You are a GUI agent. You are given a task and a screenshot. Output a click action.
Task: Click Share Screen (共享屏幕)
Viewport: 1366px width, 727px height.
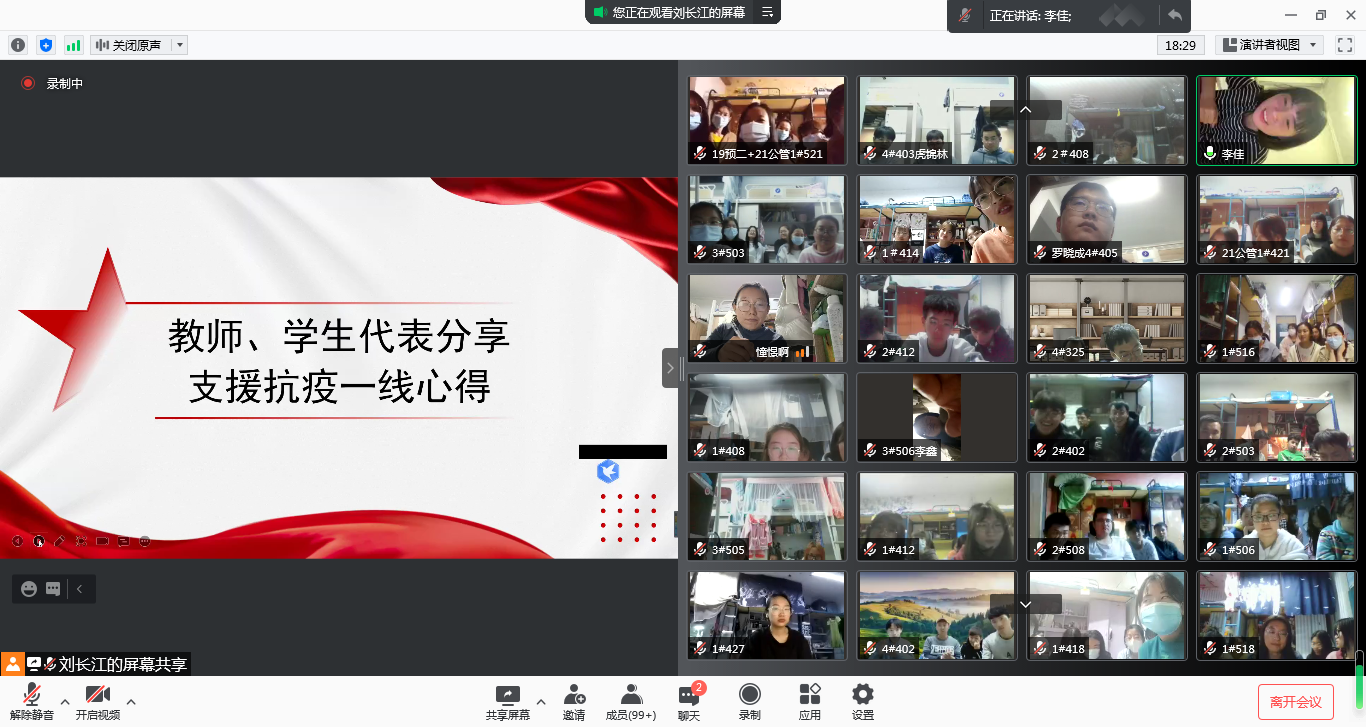pyautogui.click(x=508, y=701)
